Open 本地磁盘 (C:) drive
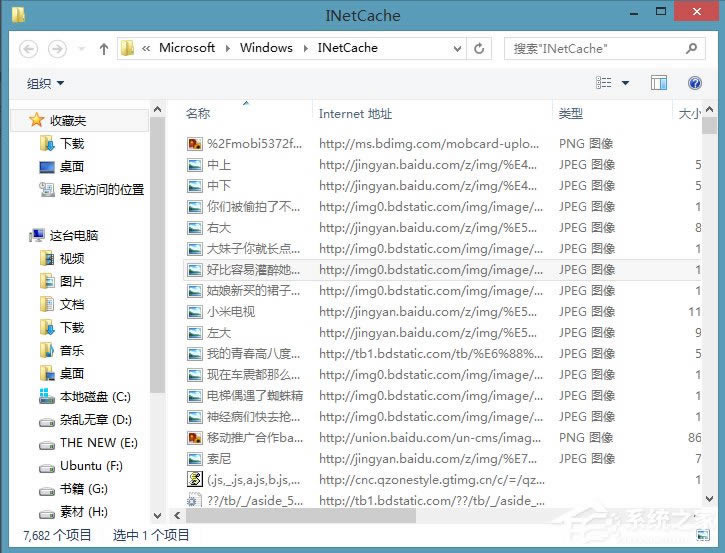This screenshot has height=553, width=725. [x=95, y=397]
